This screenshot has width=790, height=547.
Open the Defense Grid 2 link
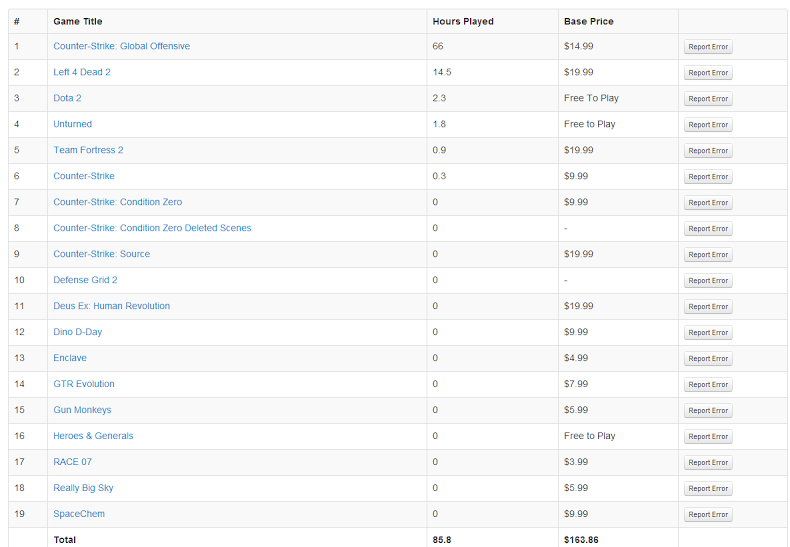click(x=85, y=280)
